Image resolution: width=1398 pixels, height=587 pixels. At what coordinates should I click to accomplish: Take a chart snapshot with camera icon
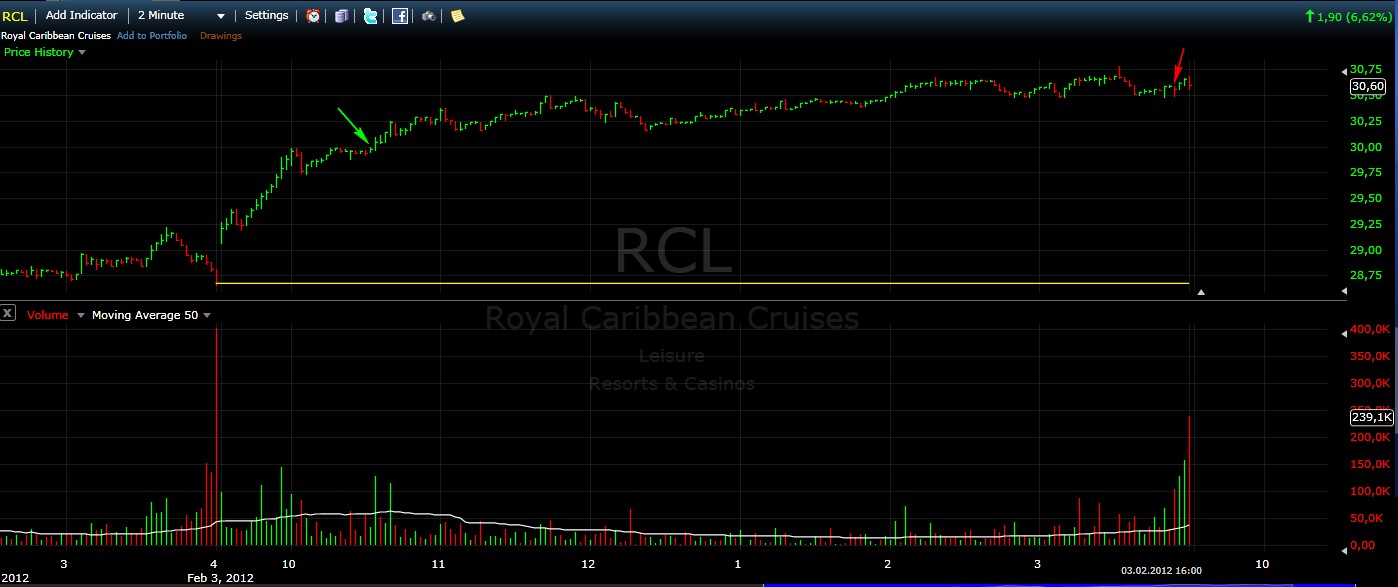click(428, 16)
